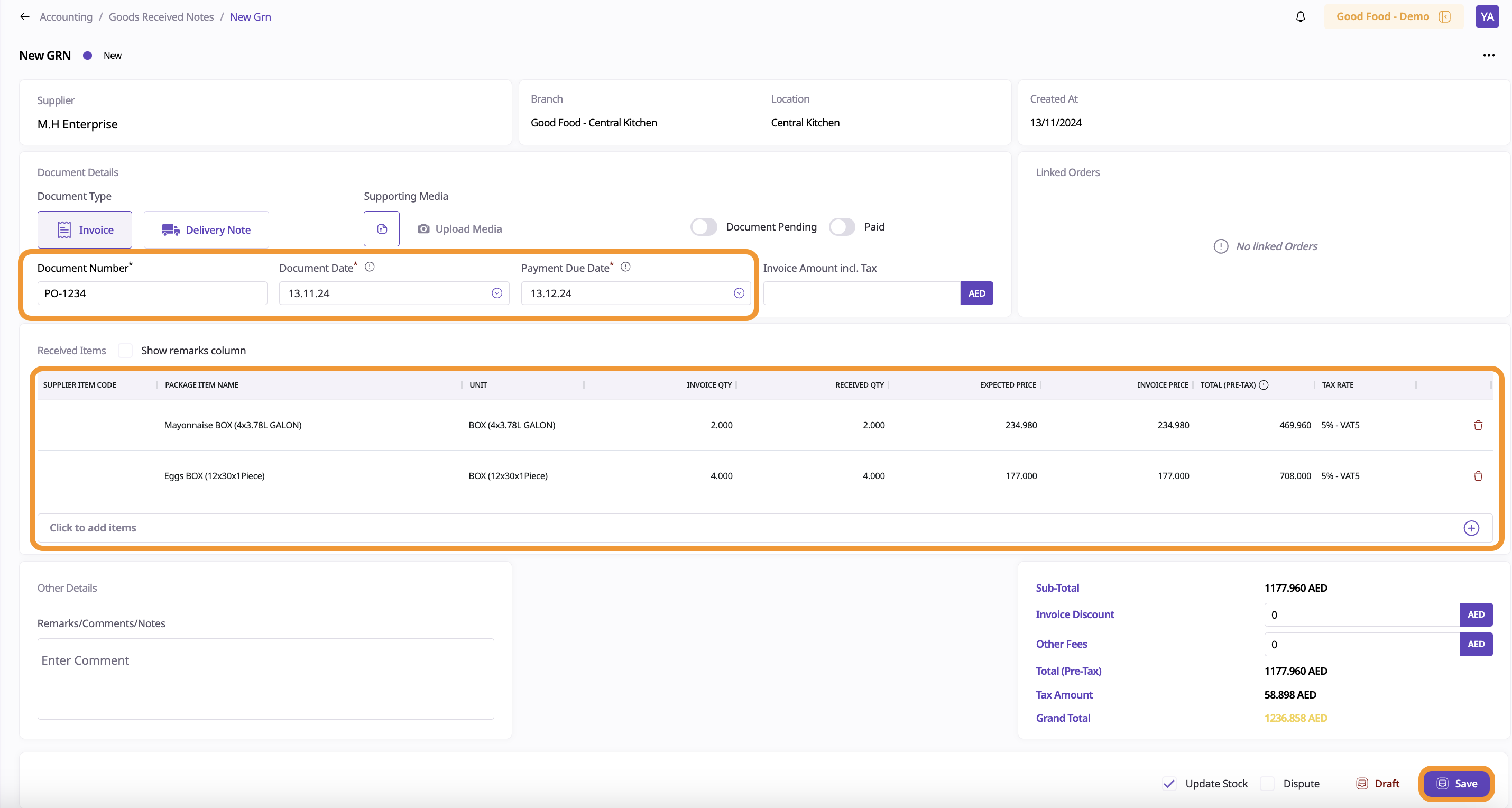Click the Save button

tap(1456, 783)
